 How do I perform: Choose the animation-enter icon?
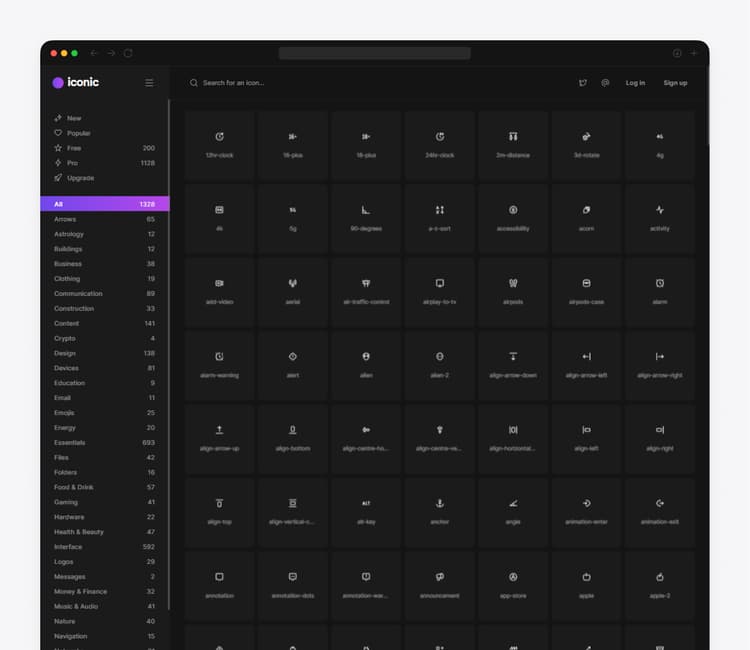tap(586, 513)
